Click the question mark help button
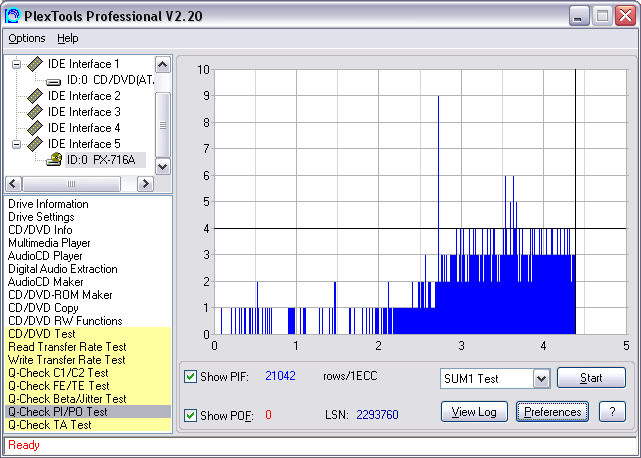Screen dimensions: 641x458 [612, 411]
